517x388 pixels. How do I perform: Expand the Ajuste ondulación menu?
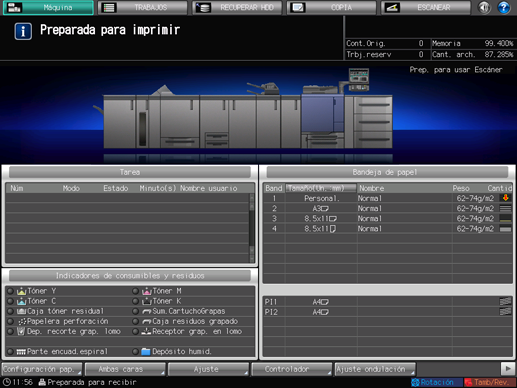pos(375,369)
